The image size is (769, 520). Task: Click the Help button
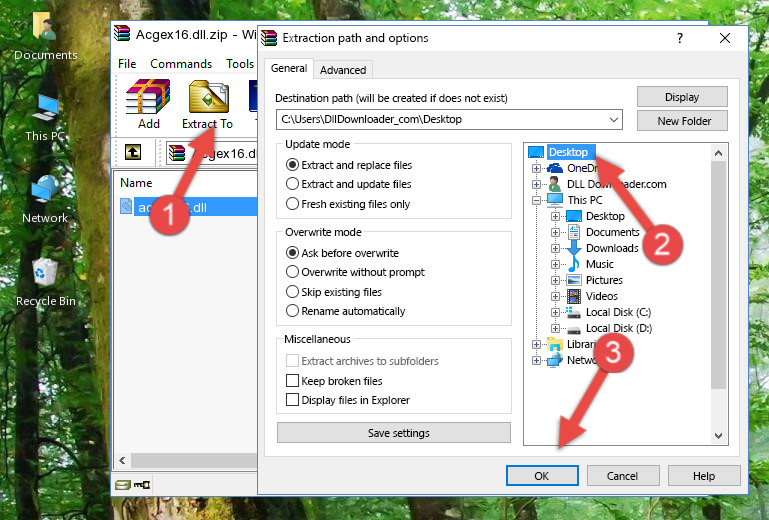(x=704, y=476)
